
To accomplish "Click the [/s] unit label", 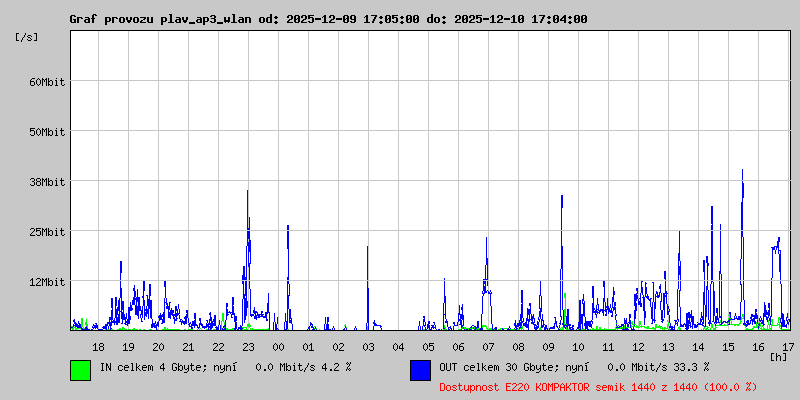I will [x=27, y=37].
